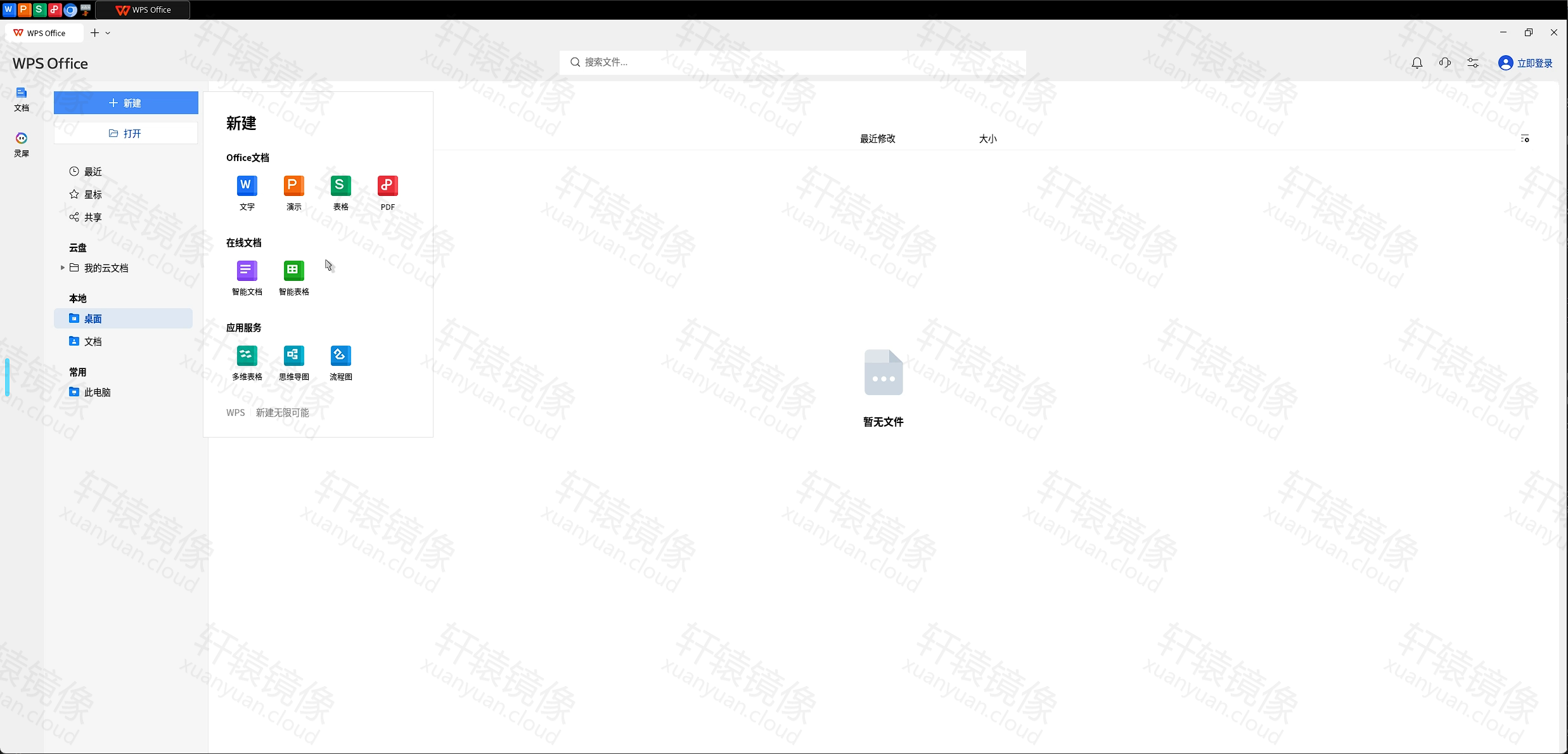Click the user avatar icon
Screen dimensions: 1568x754
[1505, 63]
